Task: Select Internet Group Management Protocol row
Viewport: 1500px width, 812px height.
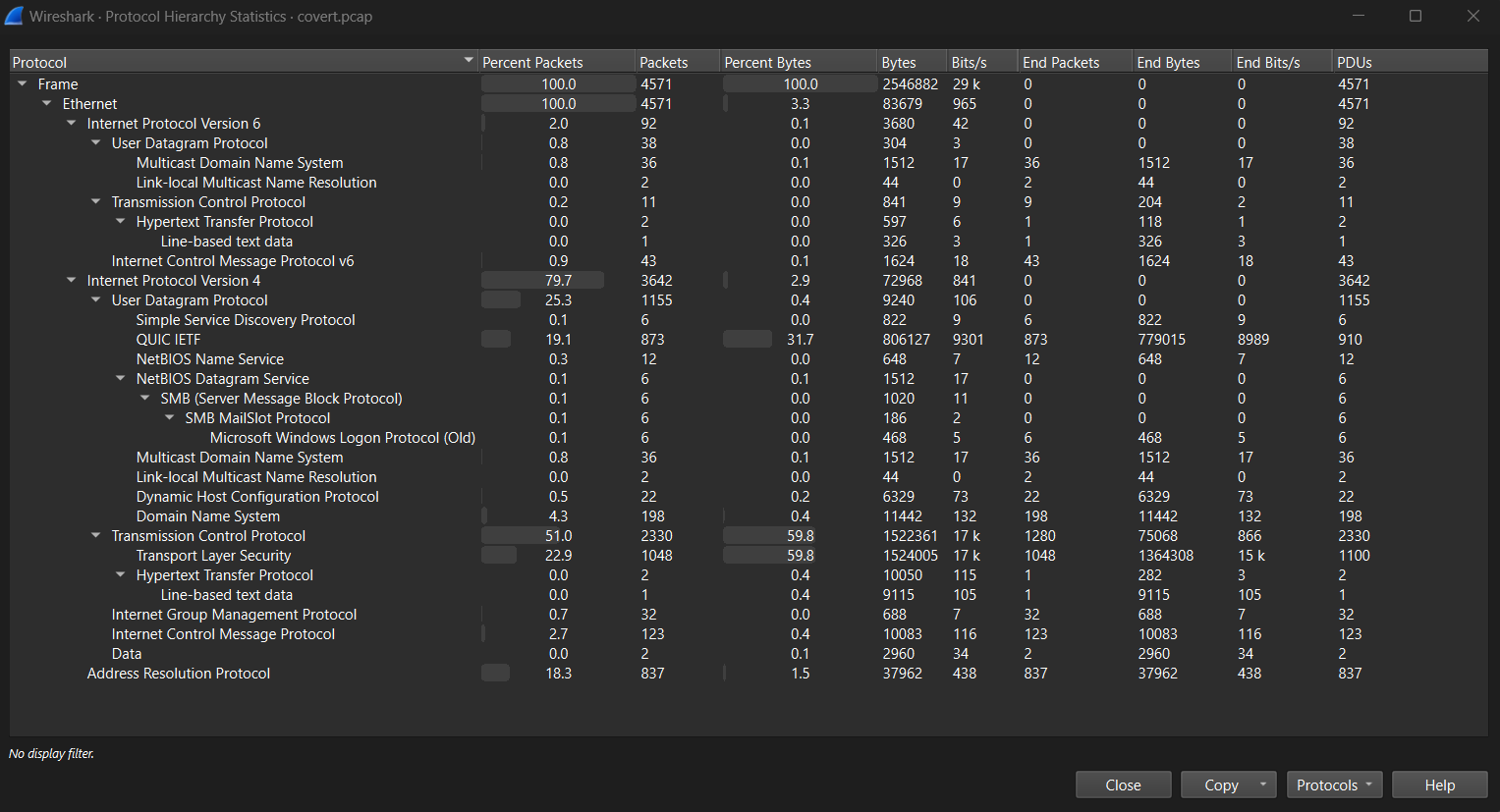Action: coord(749,615)
